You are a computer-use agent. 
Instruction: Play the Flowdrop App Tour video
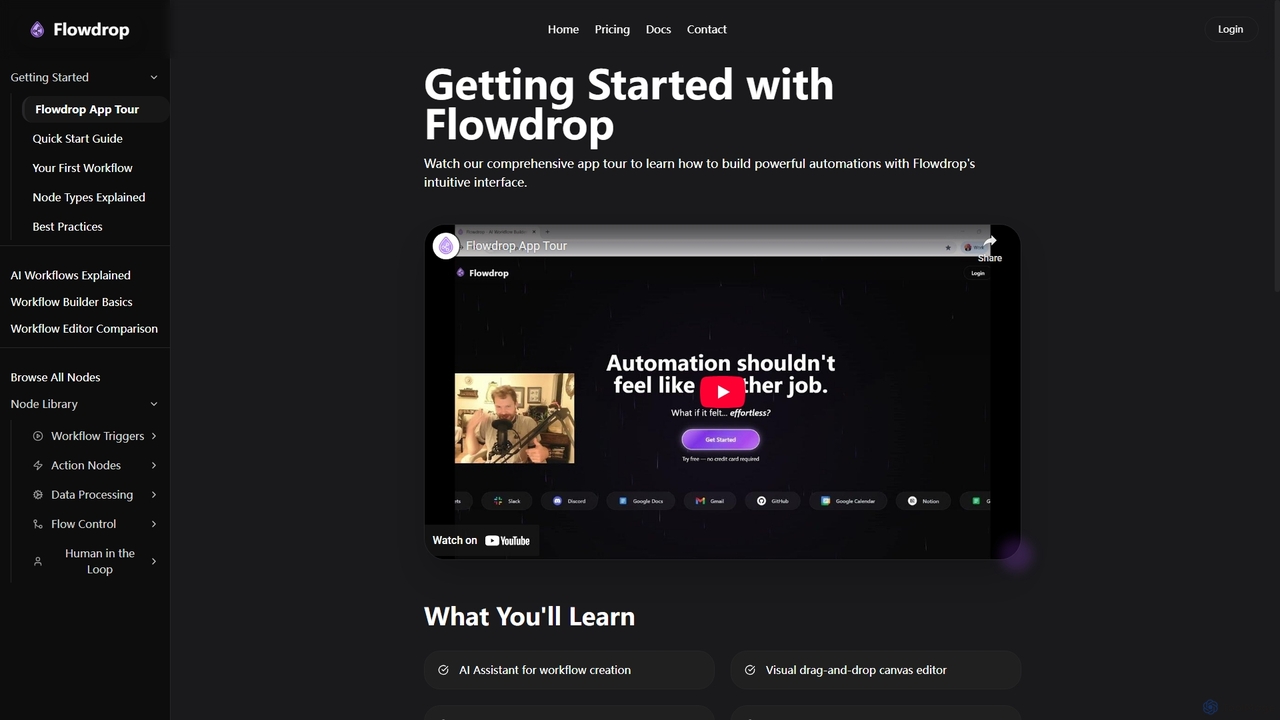tap(722, 392)
